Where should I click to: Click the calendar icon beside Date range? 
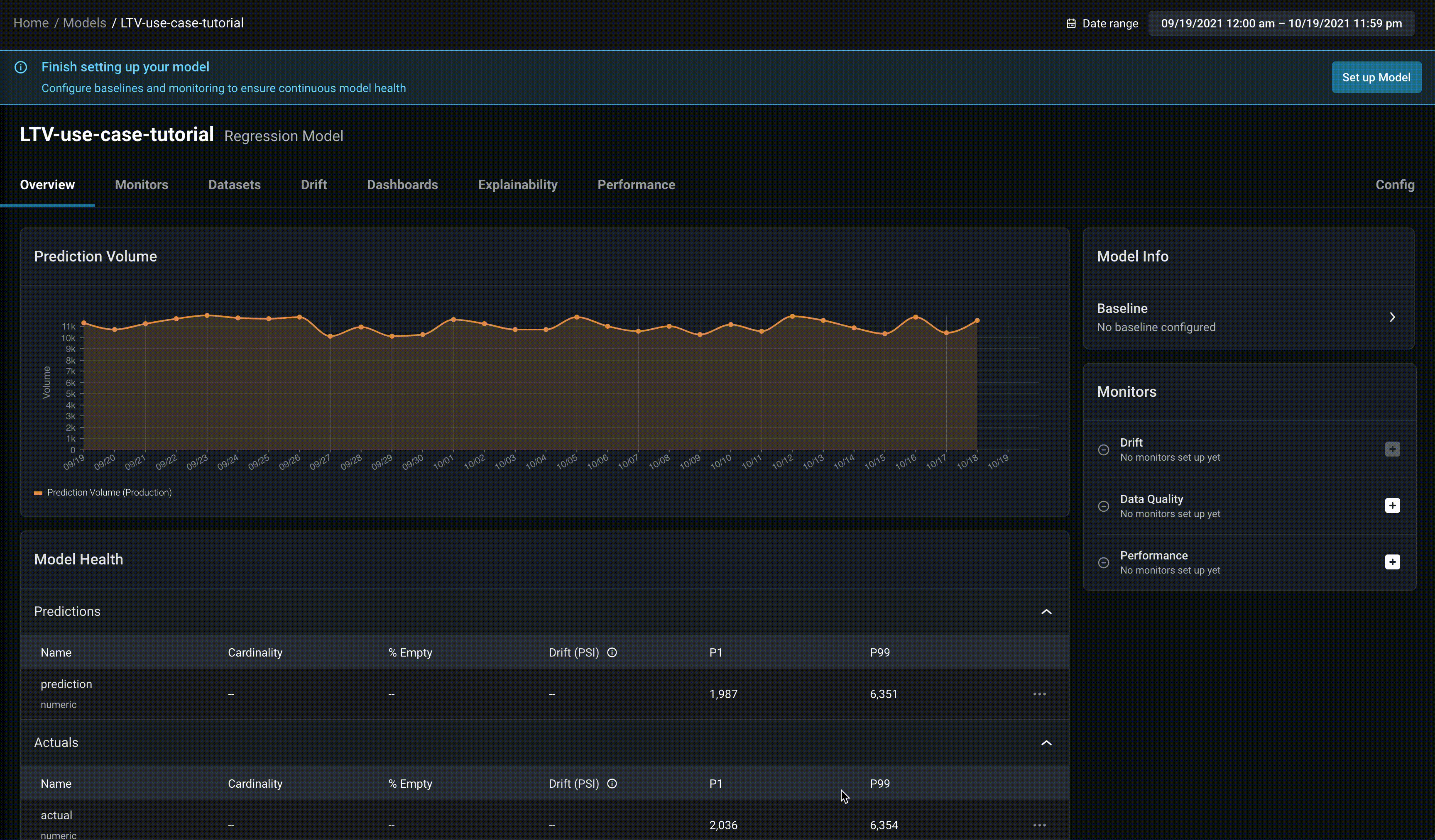coord(1070,23)
